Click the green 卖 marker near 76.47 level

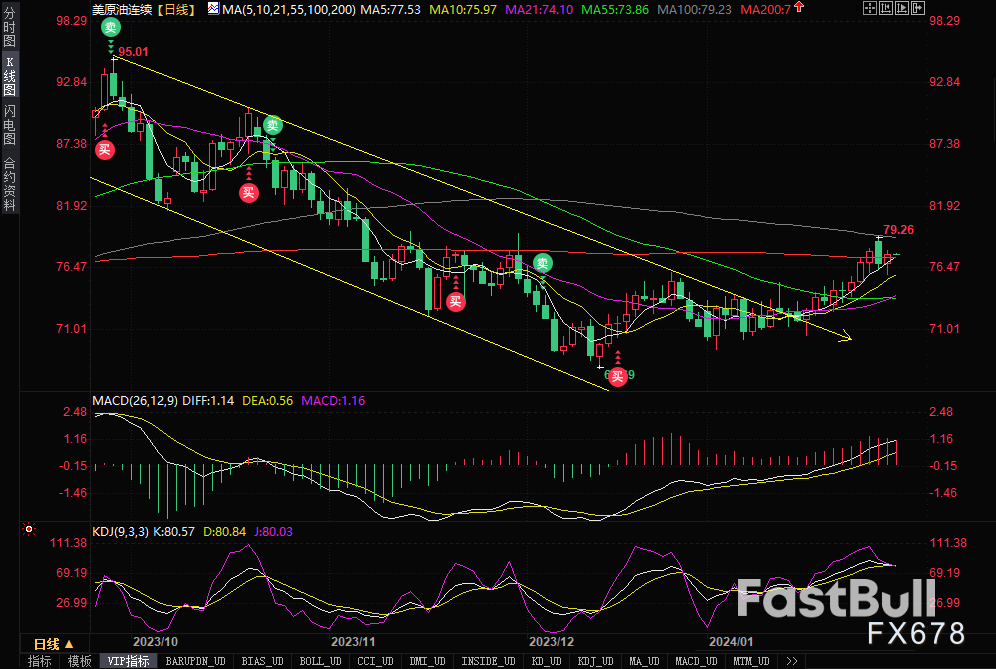coord(542,264)
